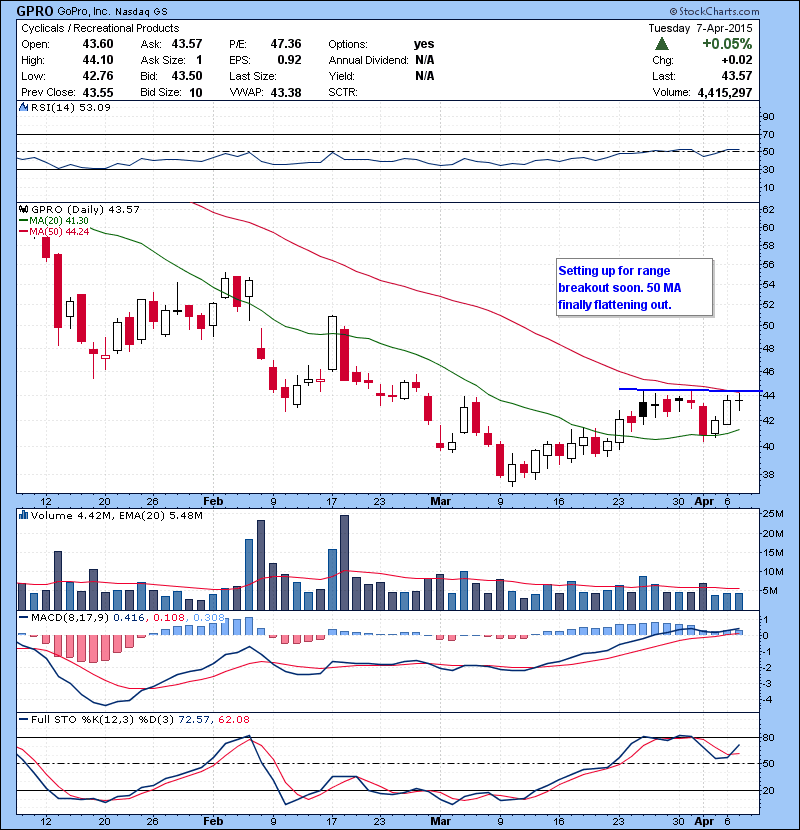Click the tallest volume bar after 17

pos(345,563)
